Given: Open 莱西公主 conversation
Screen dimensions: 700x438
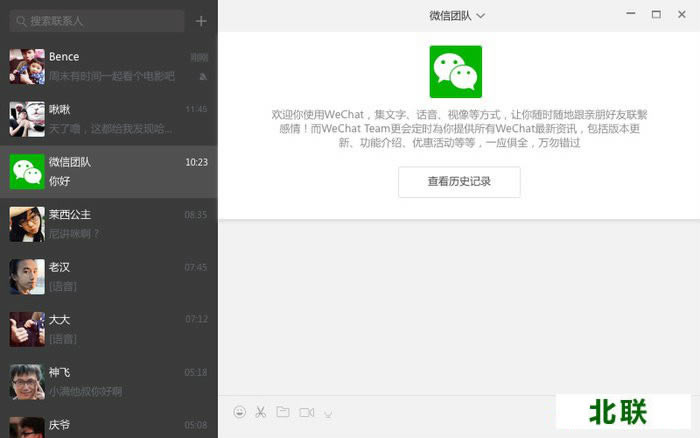Looking at the screenshot, I should [x=108, y=224].
